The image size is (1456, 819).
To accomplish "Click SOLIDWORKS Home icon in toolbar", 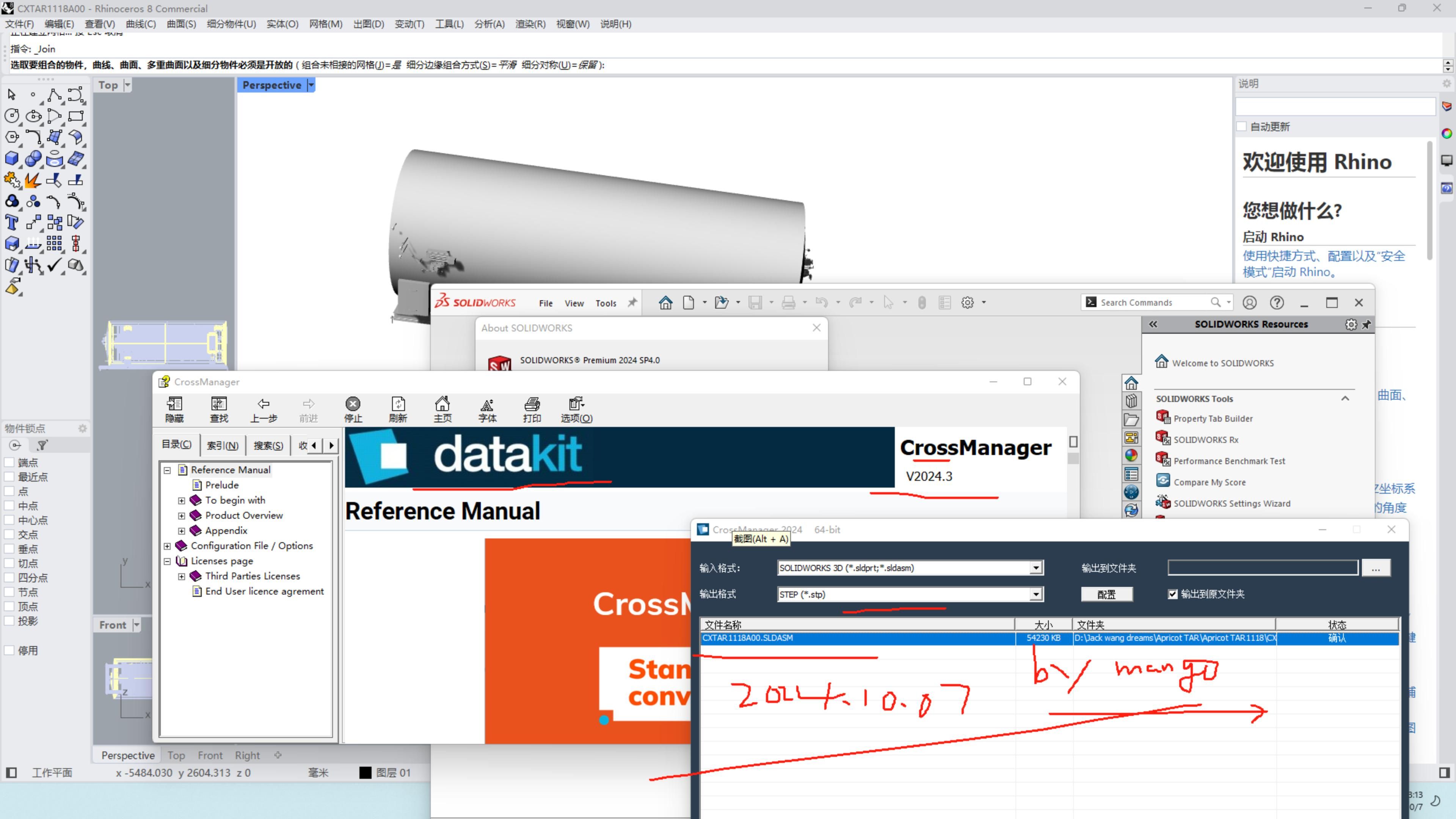I will click(665, 303).
